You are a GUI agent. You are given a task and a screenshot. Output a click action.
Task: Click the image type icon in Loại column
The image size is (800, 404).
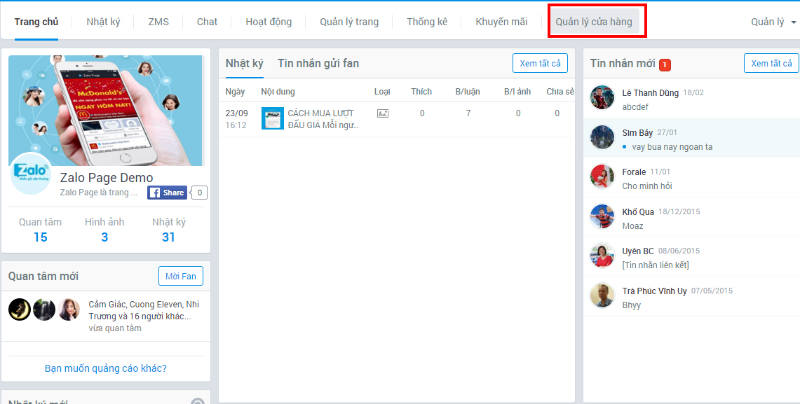383,114
